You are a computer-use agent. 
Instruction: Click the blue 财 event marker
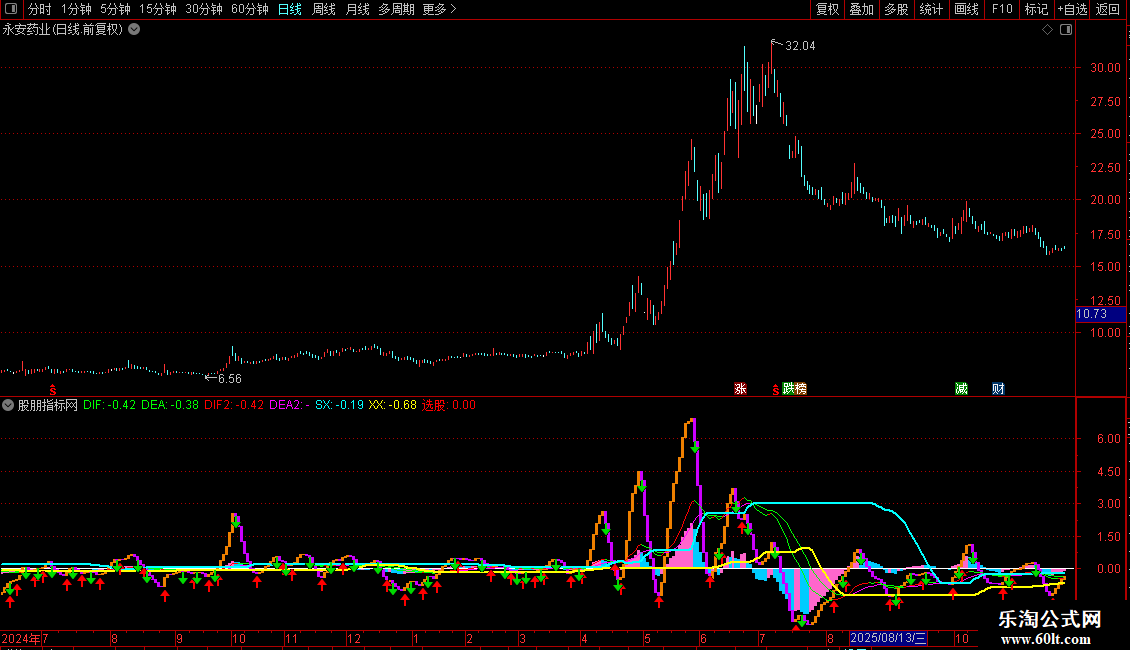998,389
